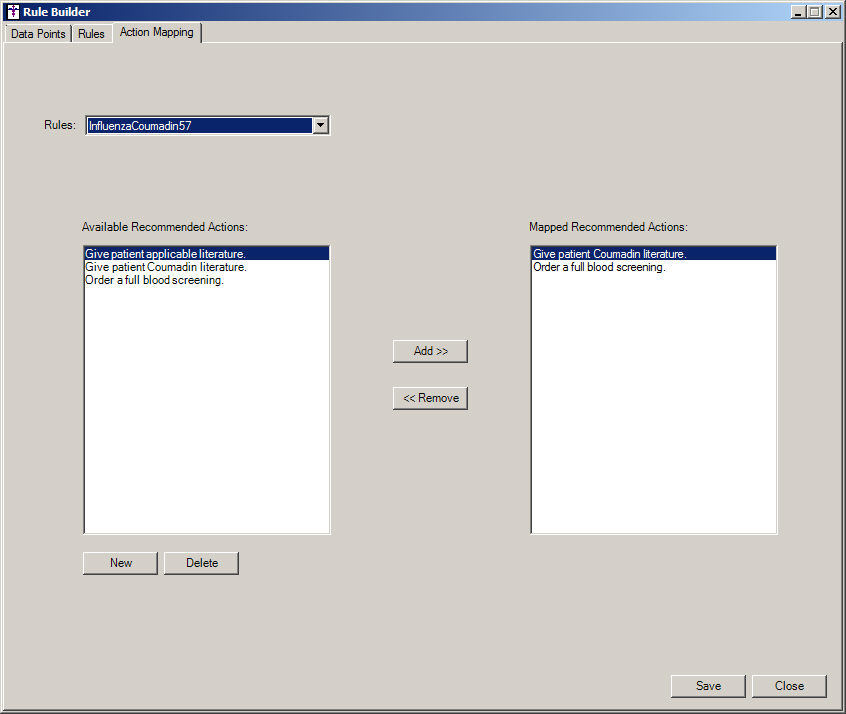Click the << Remove button
The height and width of the screenshot is (714, 846).
[x=430, y=398]
